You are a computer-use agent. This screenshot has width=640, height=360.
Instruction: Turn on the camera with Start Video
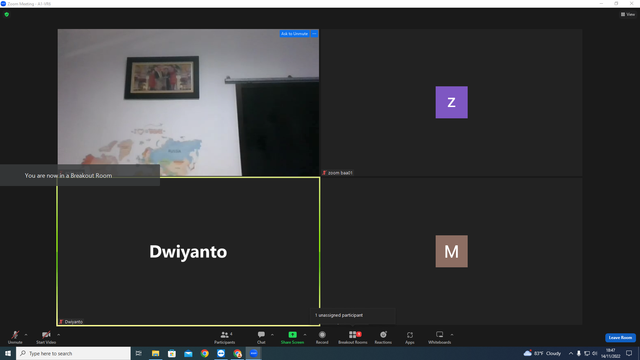(x=46, y=337)
